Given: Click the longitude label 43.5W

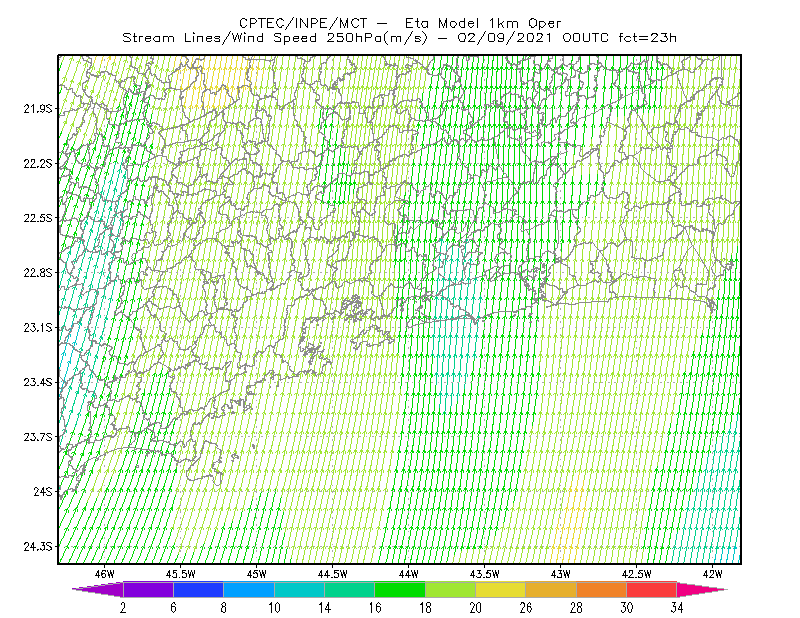Looking at the screenshot, I should point(485,574).
